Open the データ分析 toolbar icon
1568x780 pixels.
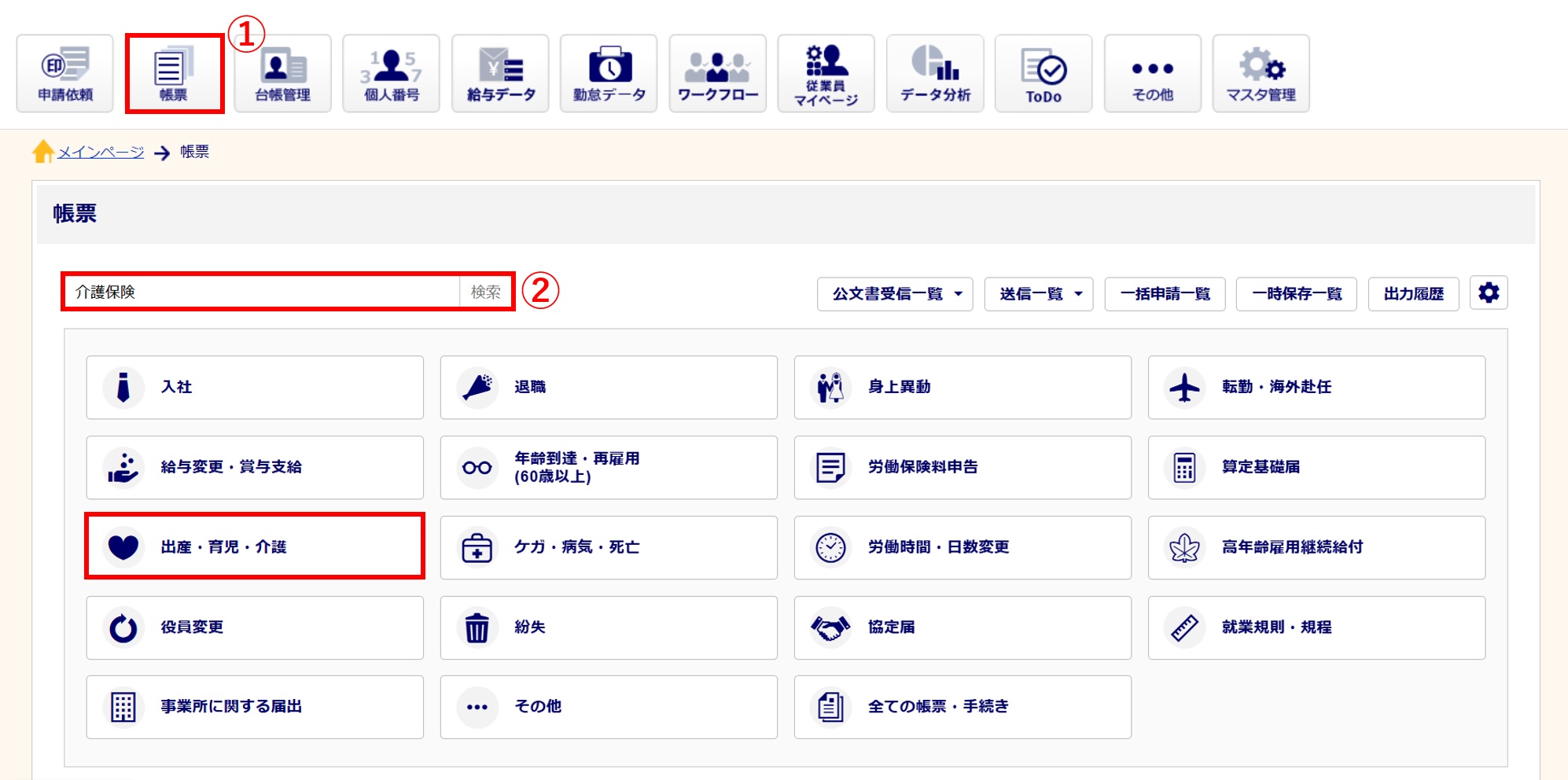[935, 73]
